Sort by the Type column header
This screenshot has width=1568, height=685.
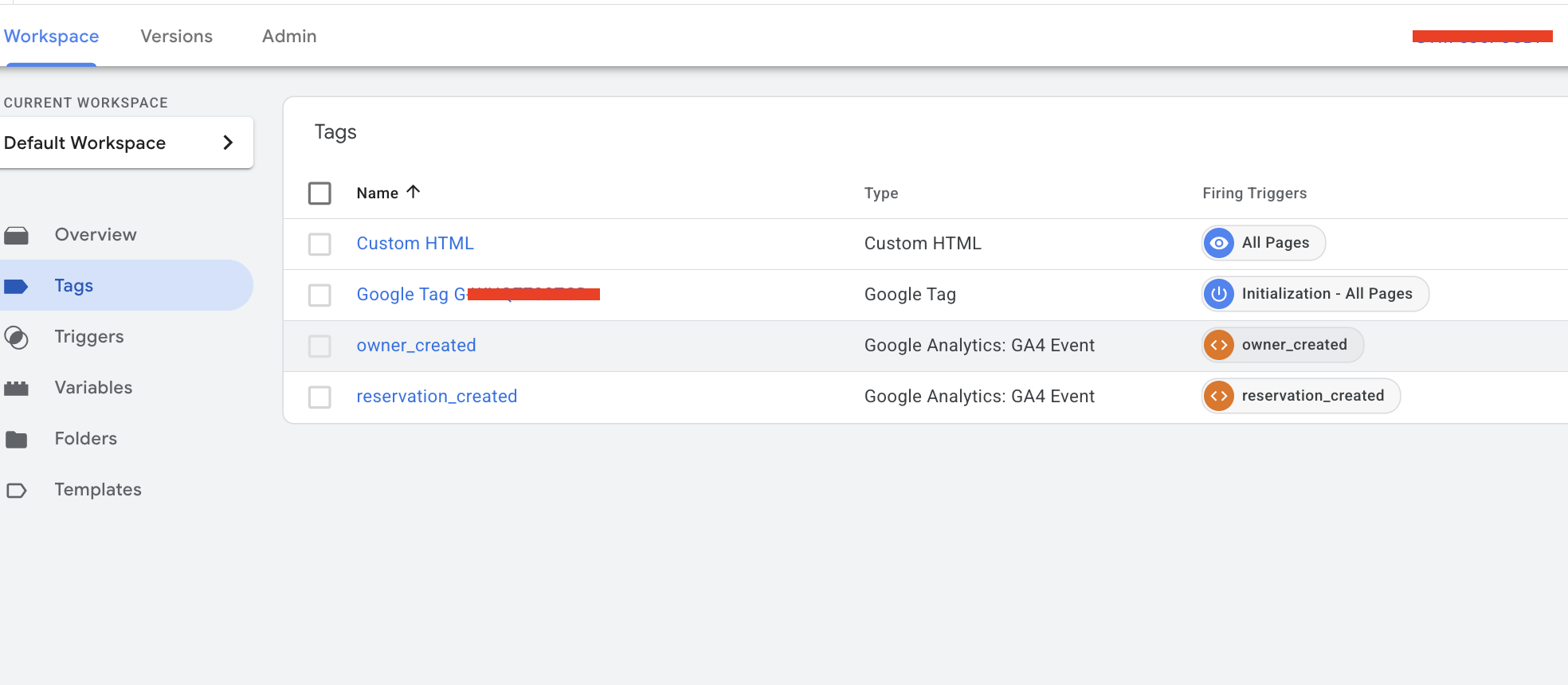click(881, 194)
